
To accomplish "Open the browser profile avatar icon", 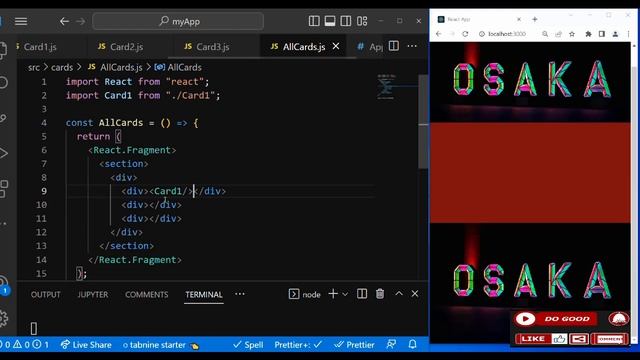I will coord(615,34).
